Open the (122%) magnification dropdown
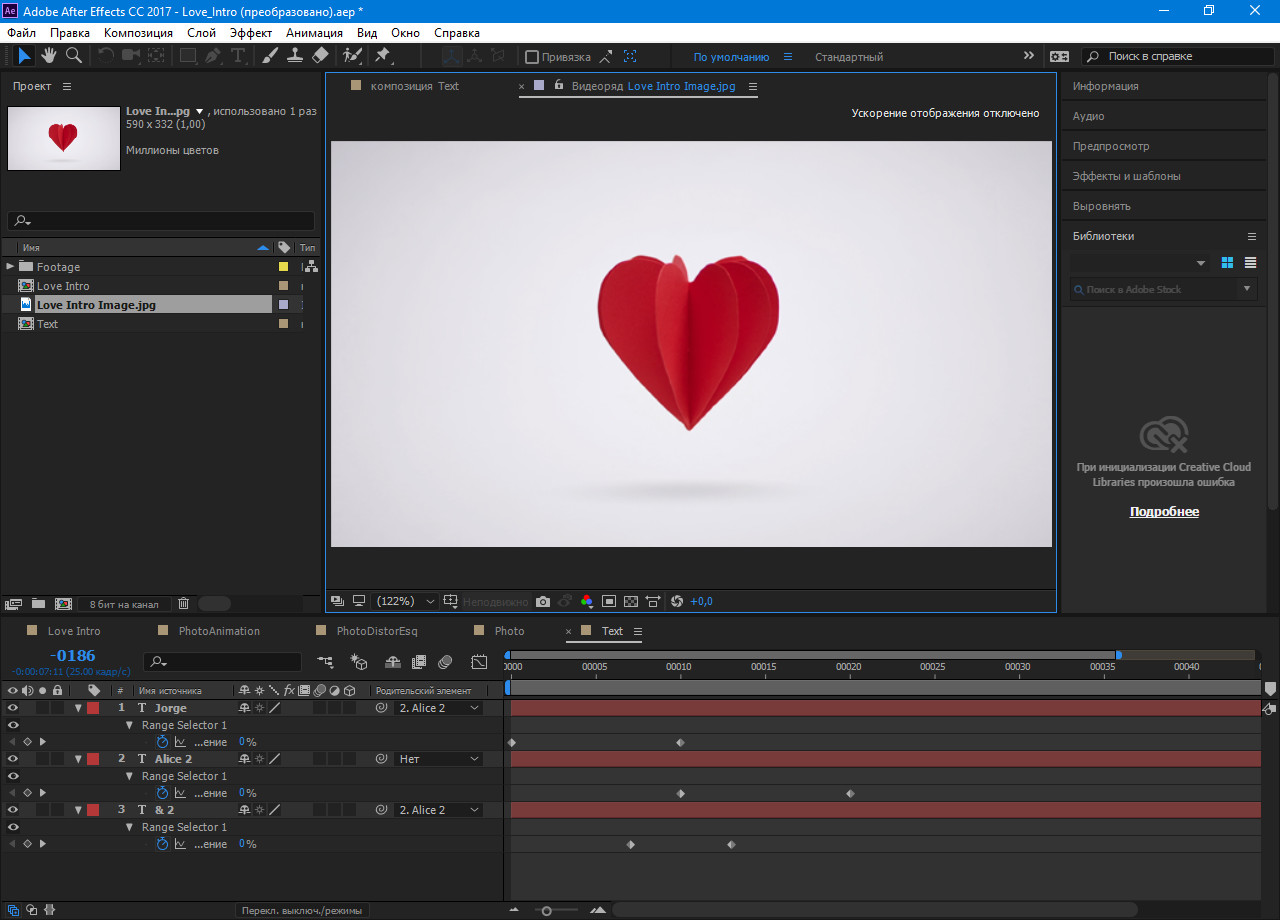The height and width of the screenshot is (920, 1280). pos(406,601)
